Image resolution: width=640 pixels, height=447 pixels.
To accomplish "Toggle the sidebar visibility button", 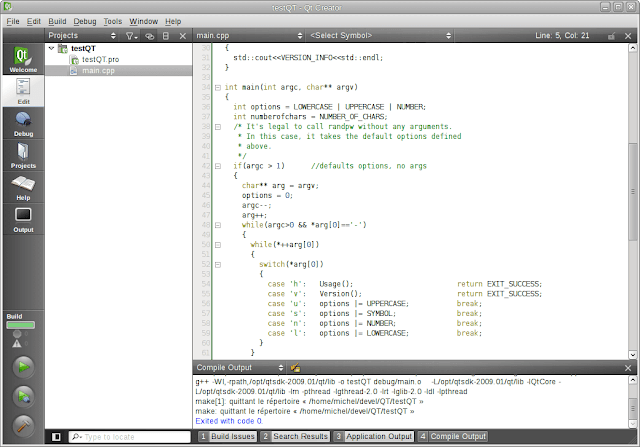I will coord(56,437).
